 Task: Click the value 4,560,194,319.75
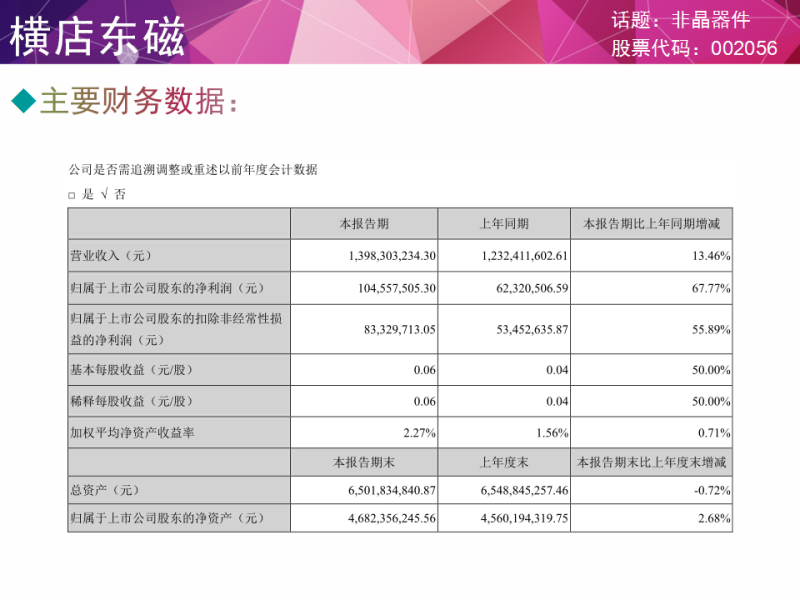pyautogui.click(x=524, y=518)
